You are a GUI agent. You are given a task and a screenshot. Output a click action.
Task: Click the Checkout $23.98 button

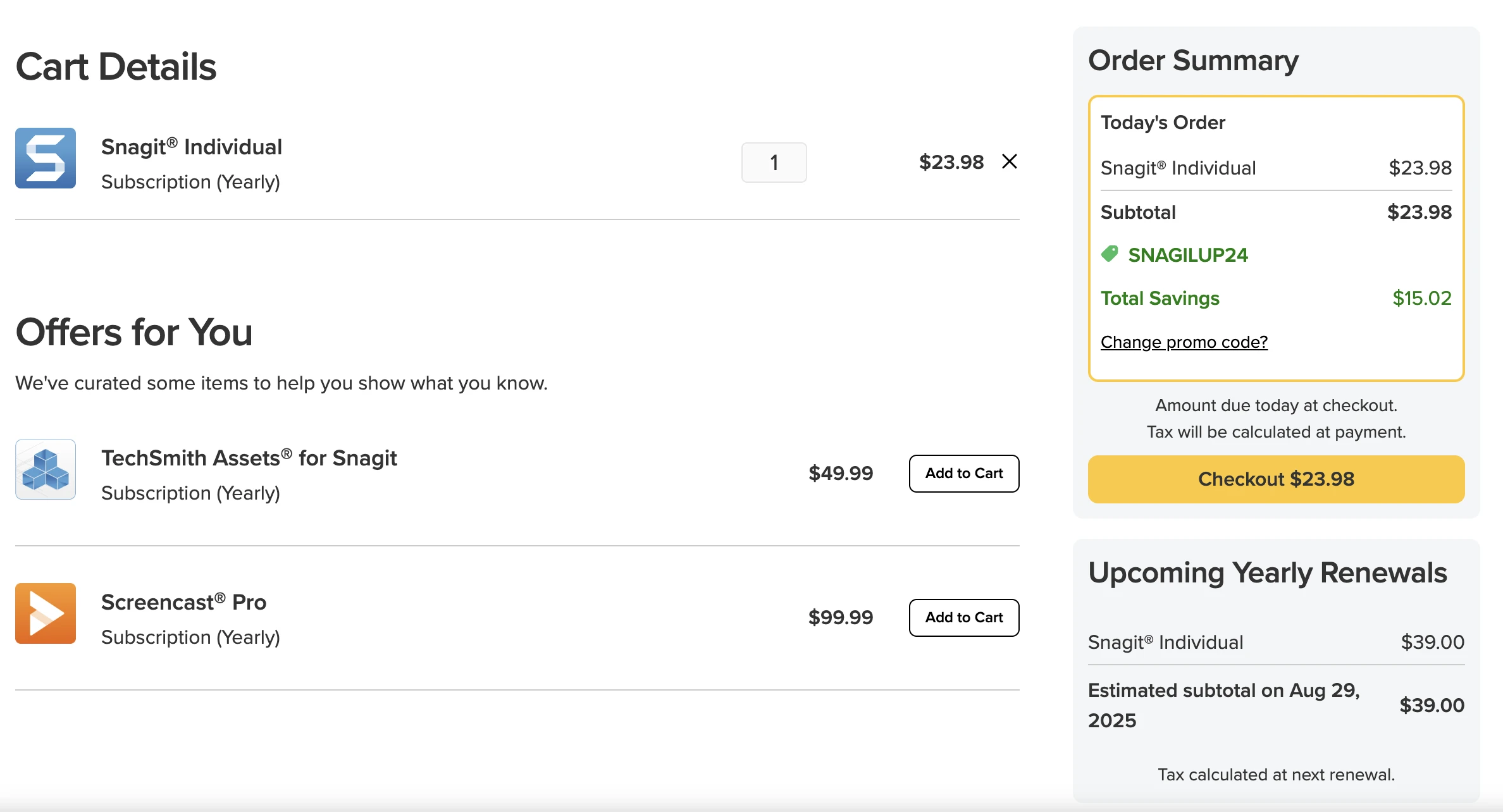[1276, 479]
